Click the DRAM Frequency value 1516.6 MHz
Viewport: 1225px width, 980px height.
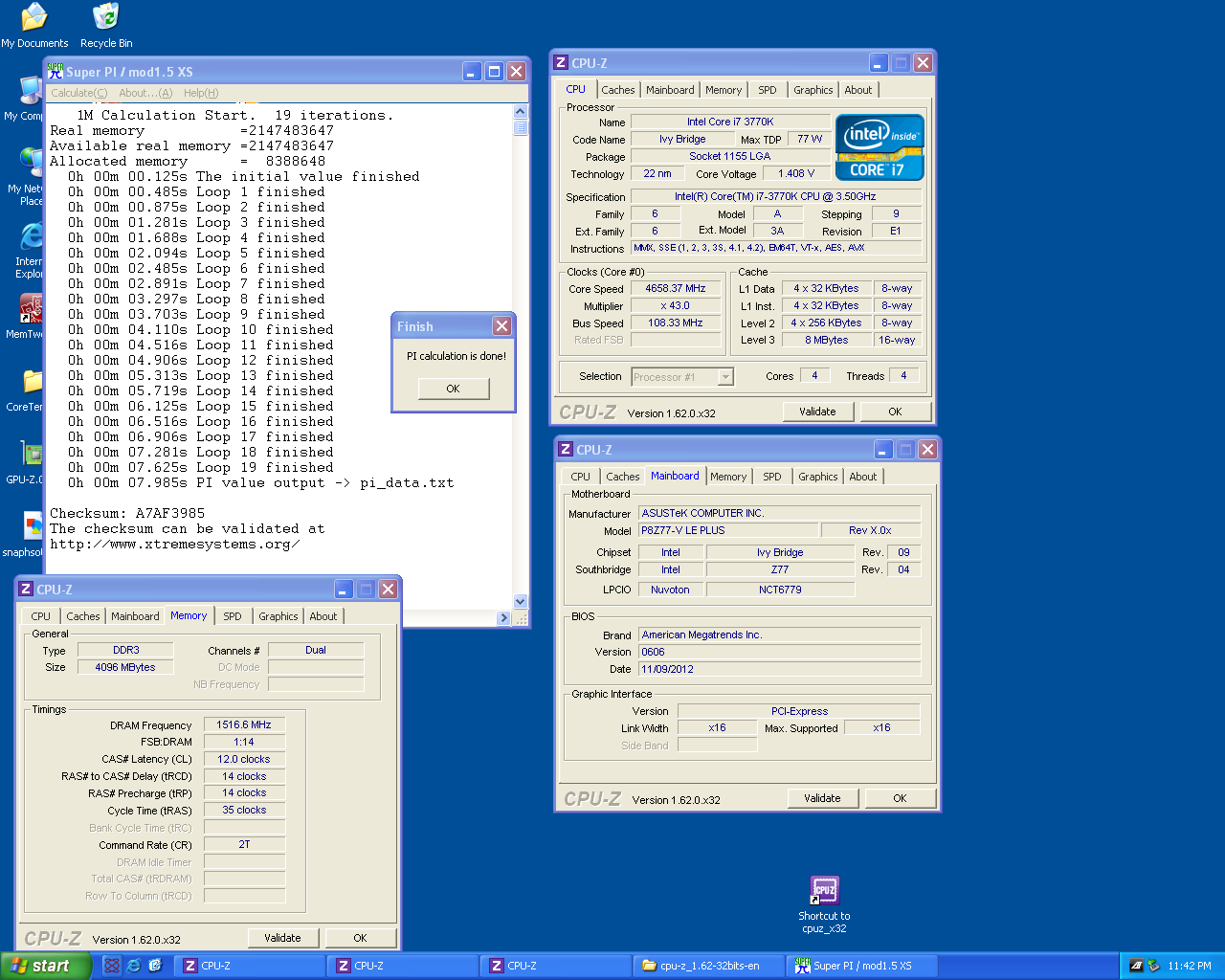click(x=244, y=724)
